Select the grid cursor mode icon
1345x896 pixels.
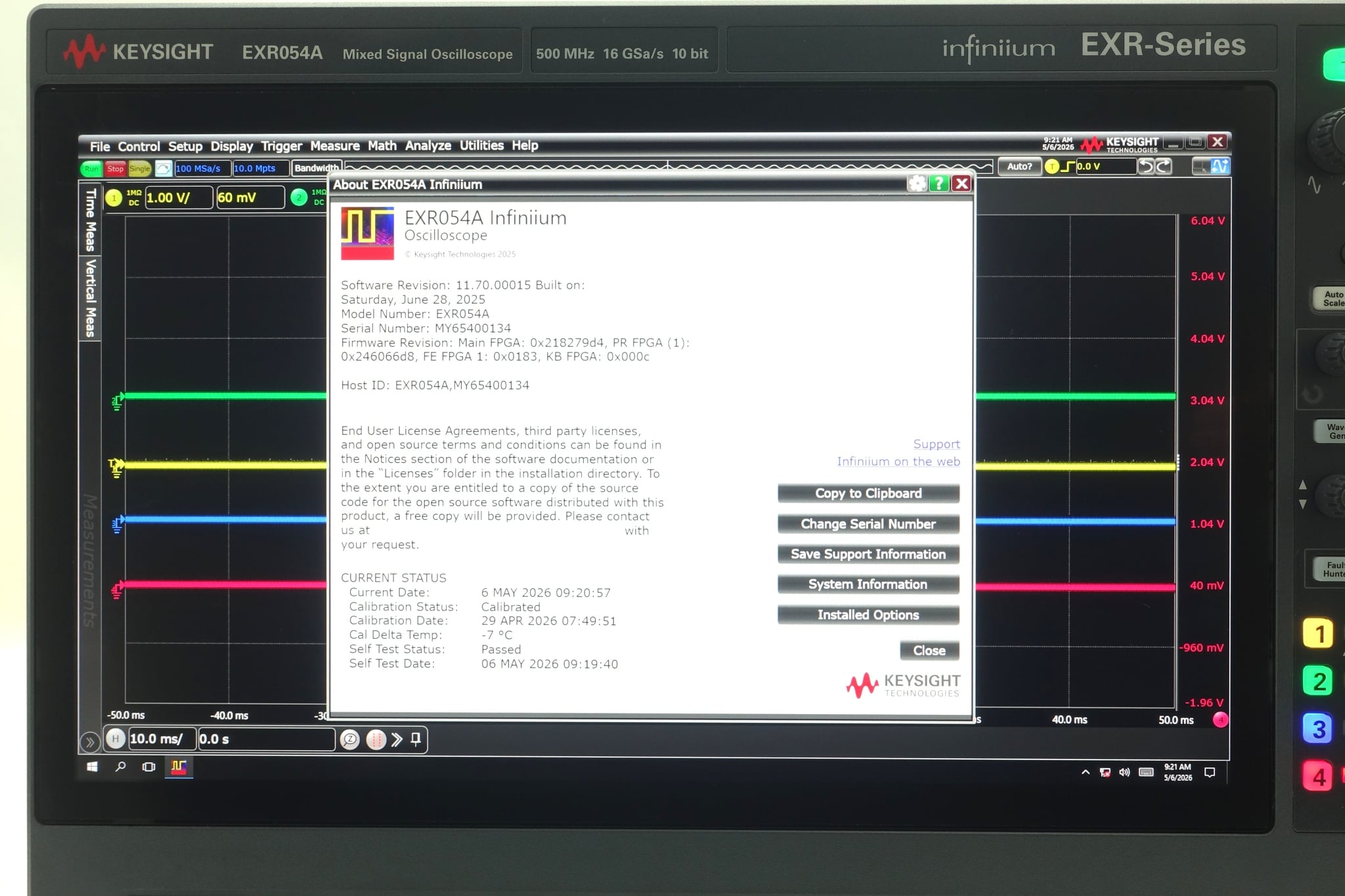[1201, 167]
